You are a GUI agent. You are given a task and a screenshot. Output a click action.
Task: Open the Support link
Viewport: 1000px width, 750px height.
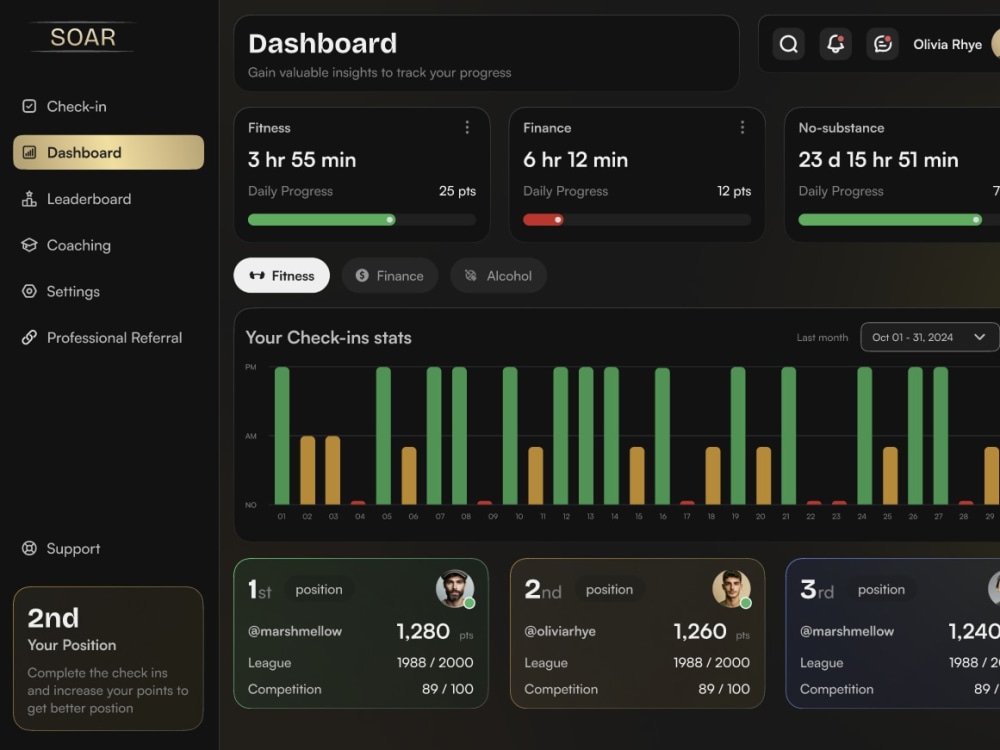(108, 548)
